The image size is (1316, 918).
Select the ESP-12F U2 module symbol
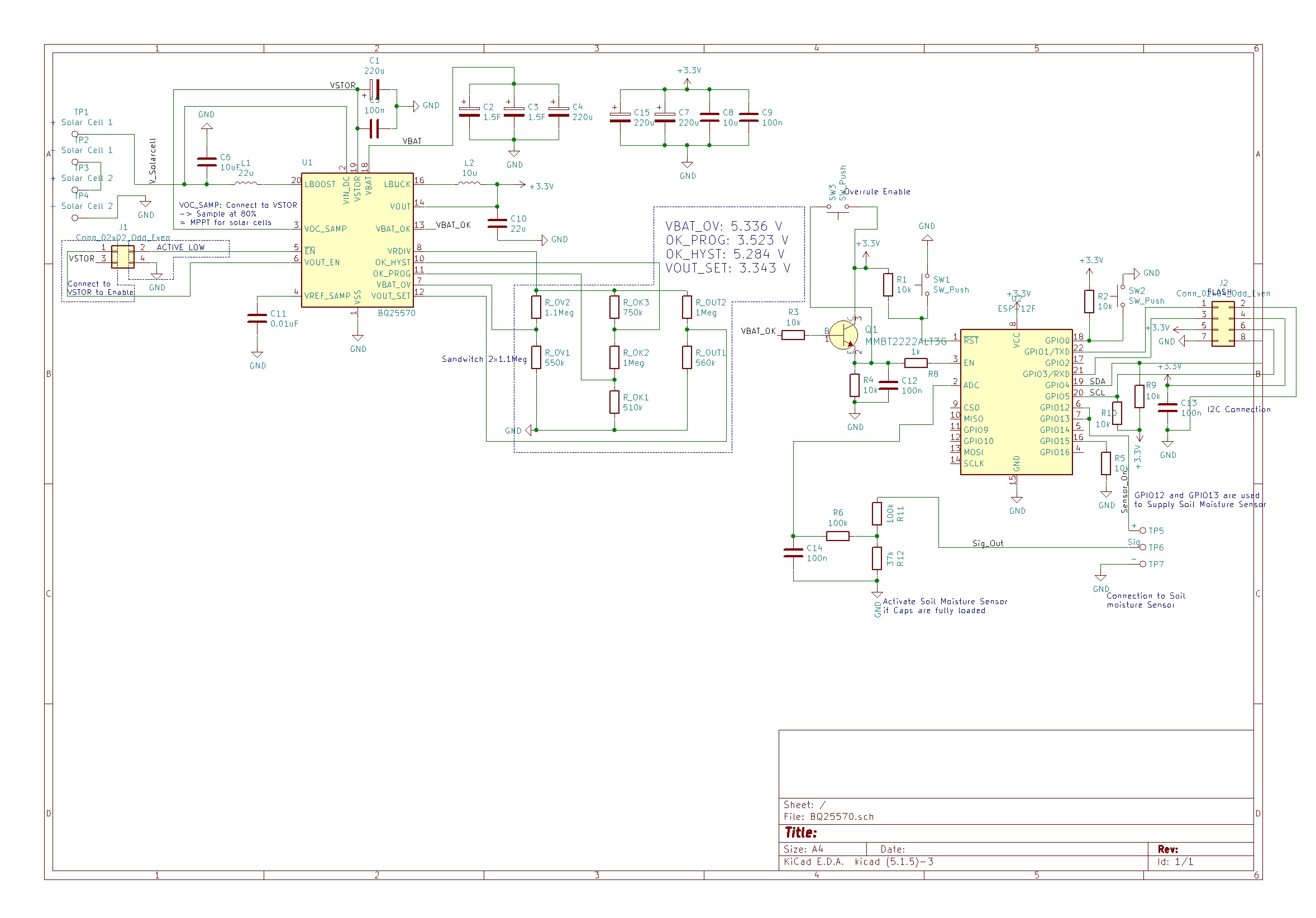1015,402
